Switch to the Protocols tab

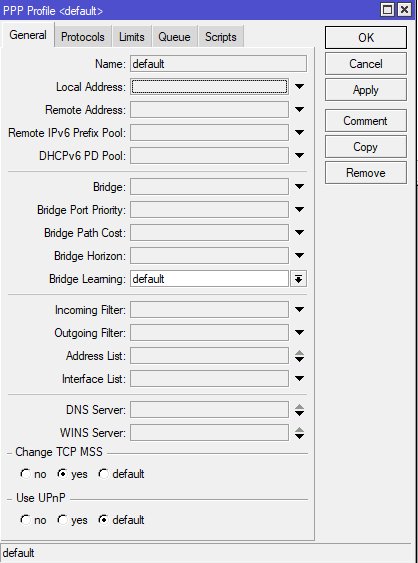tap(83, 37)
